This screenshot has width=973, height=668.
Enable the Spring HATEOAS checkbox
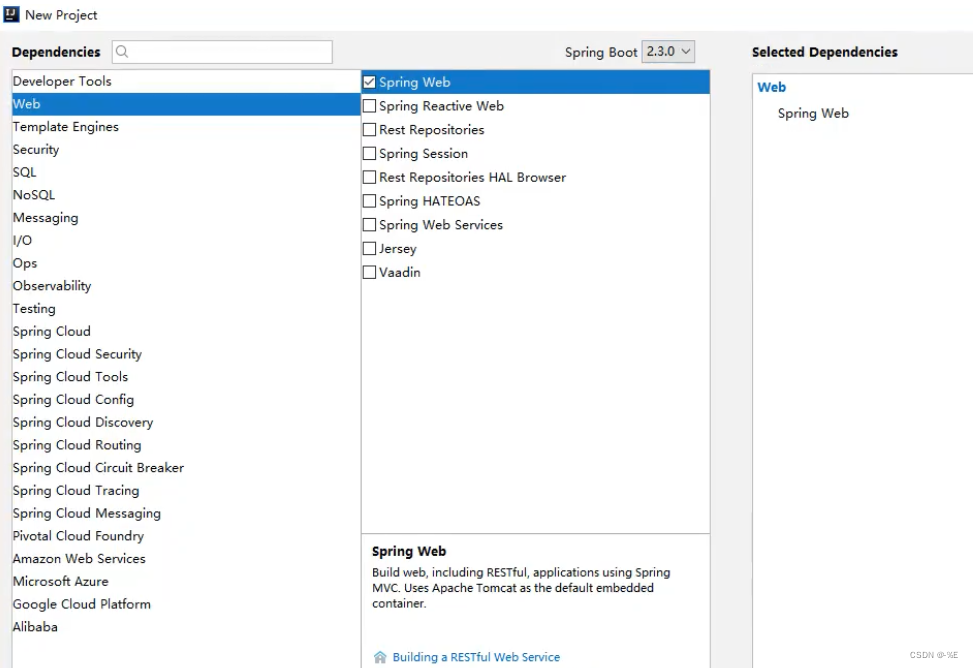369,201
